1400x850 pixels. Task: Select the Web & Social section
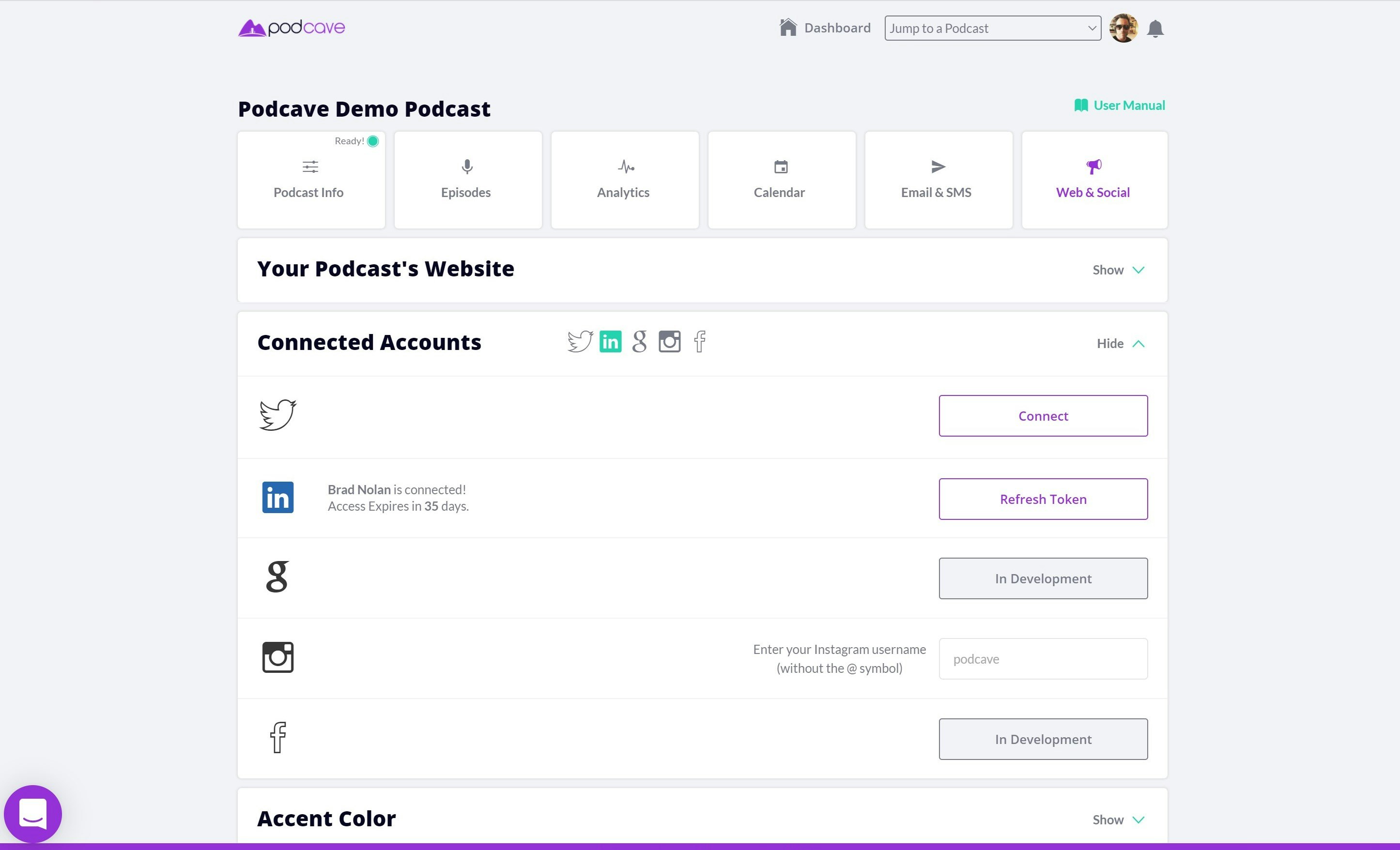[x=1092, y=180]
